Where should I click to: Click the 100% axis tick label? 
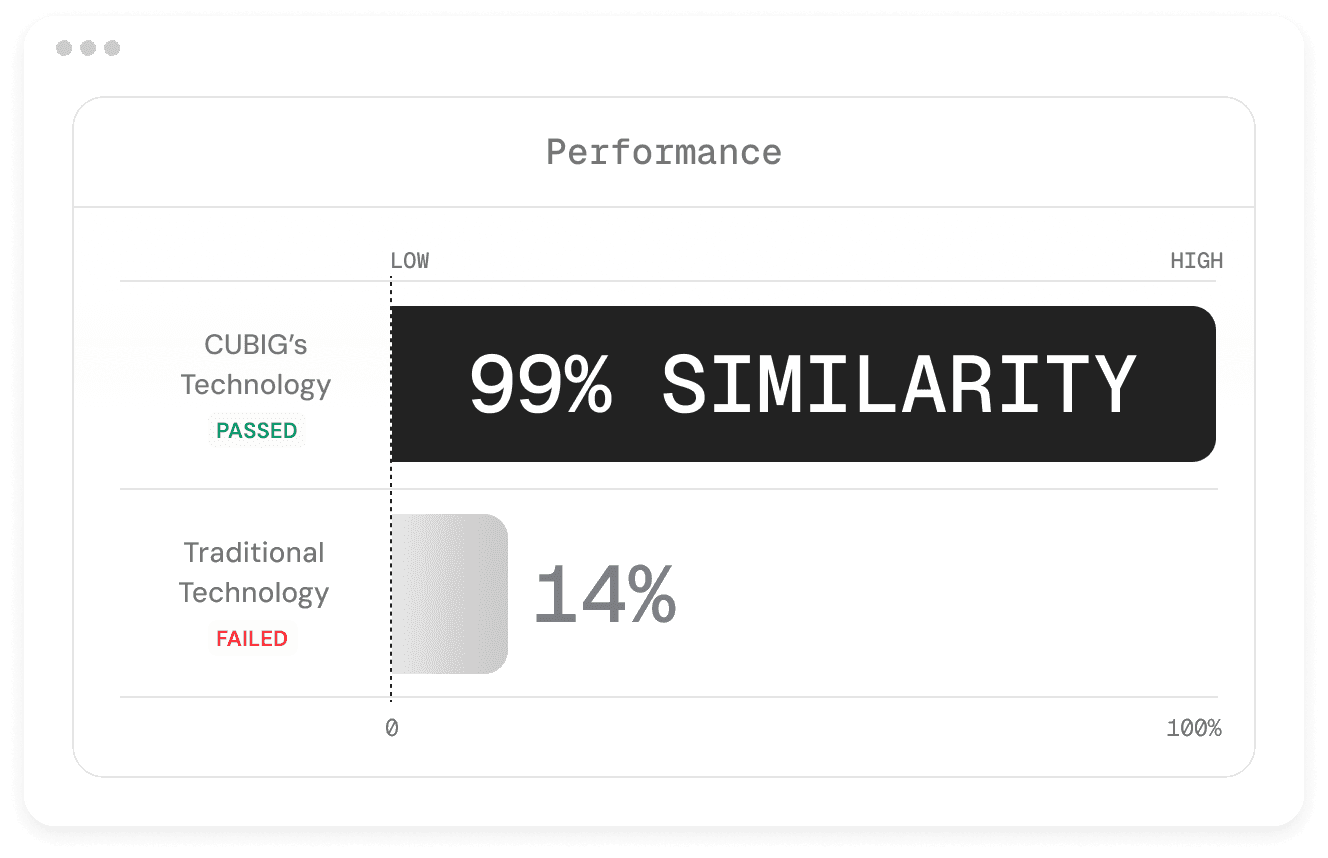1194,729
